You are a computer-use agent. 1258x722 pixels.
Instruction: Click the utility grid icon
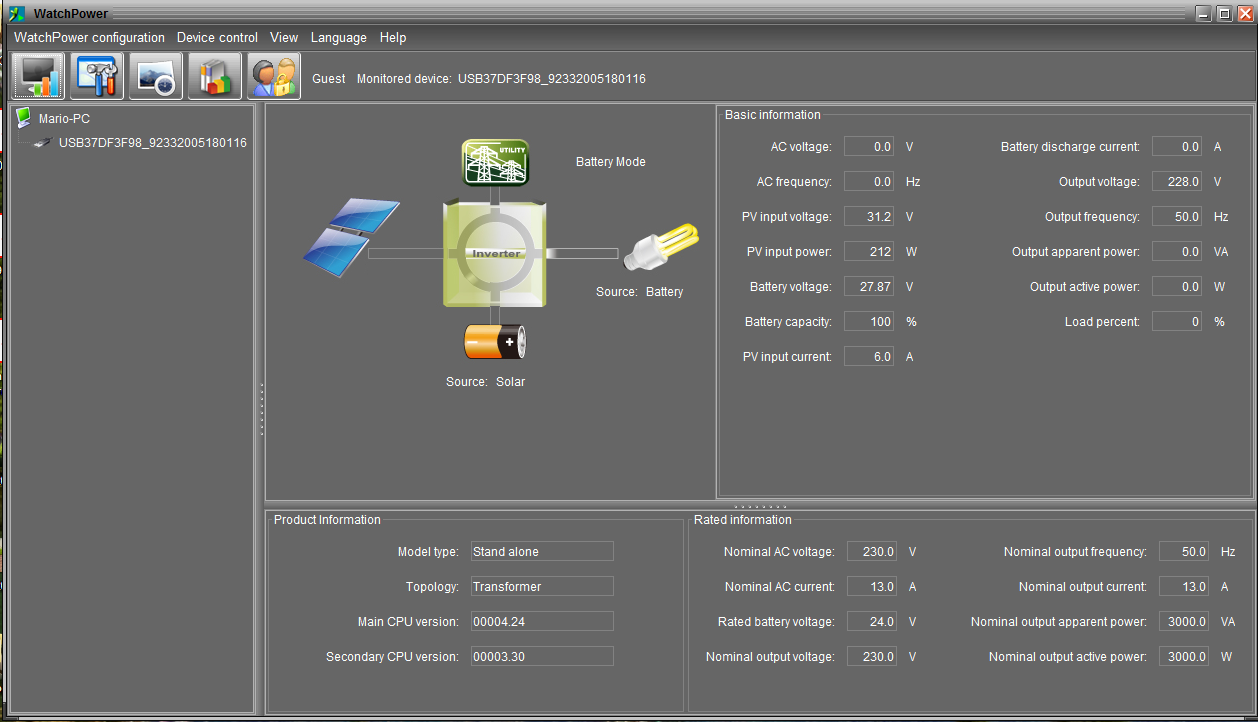coord(495,162)
